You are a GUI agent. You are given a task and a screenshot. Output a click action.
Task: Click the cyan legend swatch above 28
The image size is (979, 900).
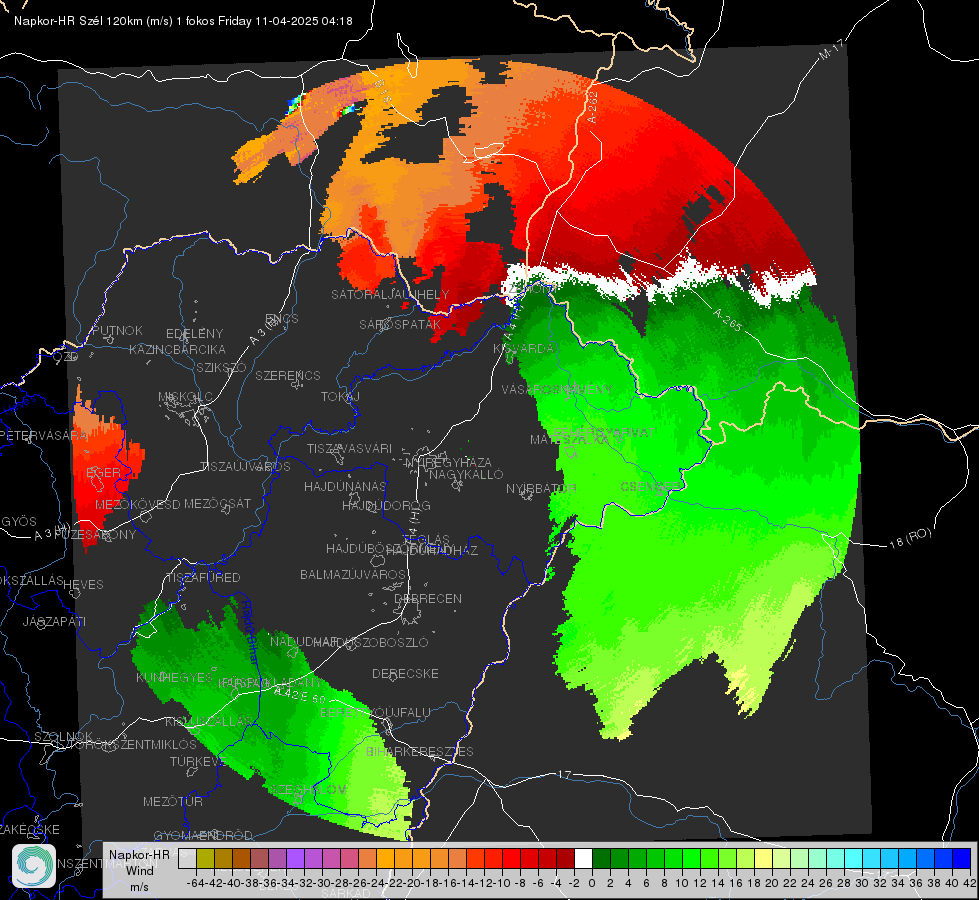coord(854,859)
